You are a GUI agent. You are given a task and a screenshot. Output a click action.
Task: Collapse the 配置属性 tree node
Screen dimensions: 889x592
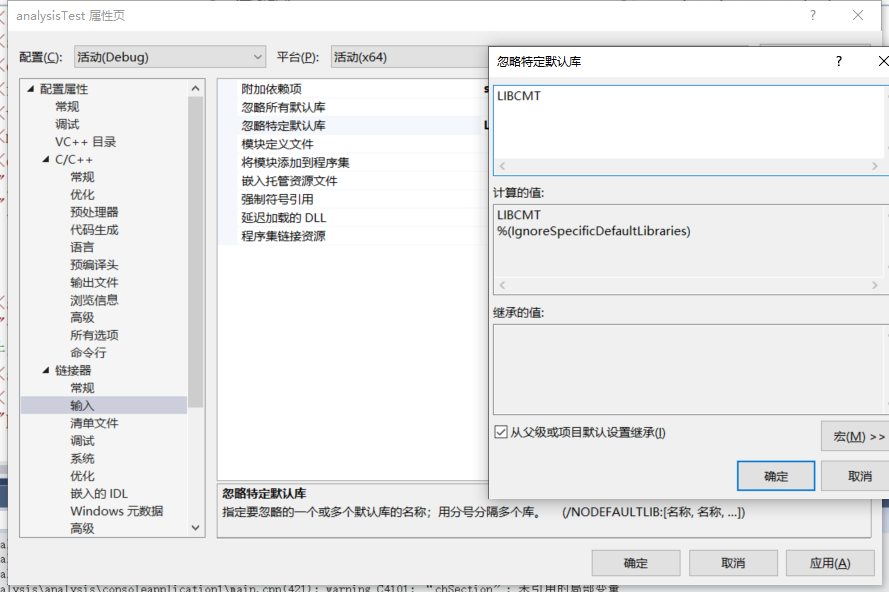click(x=30, y=88)
